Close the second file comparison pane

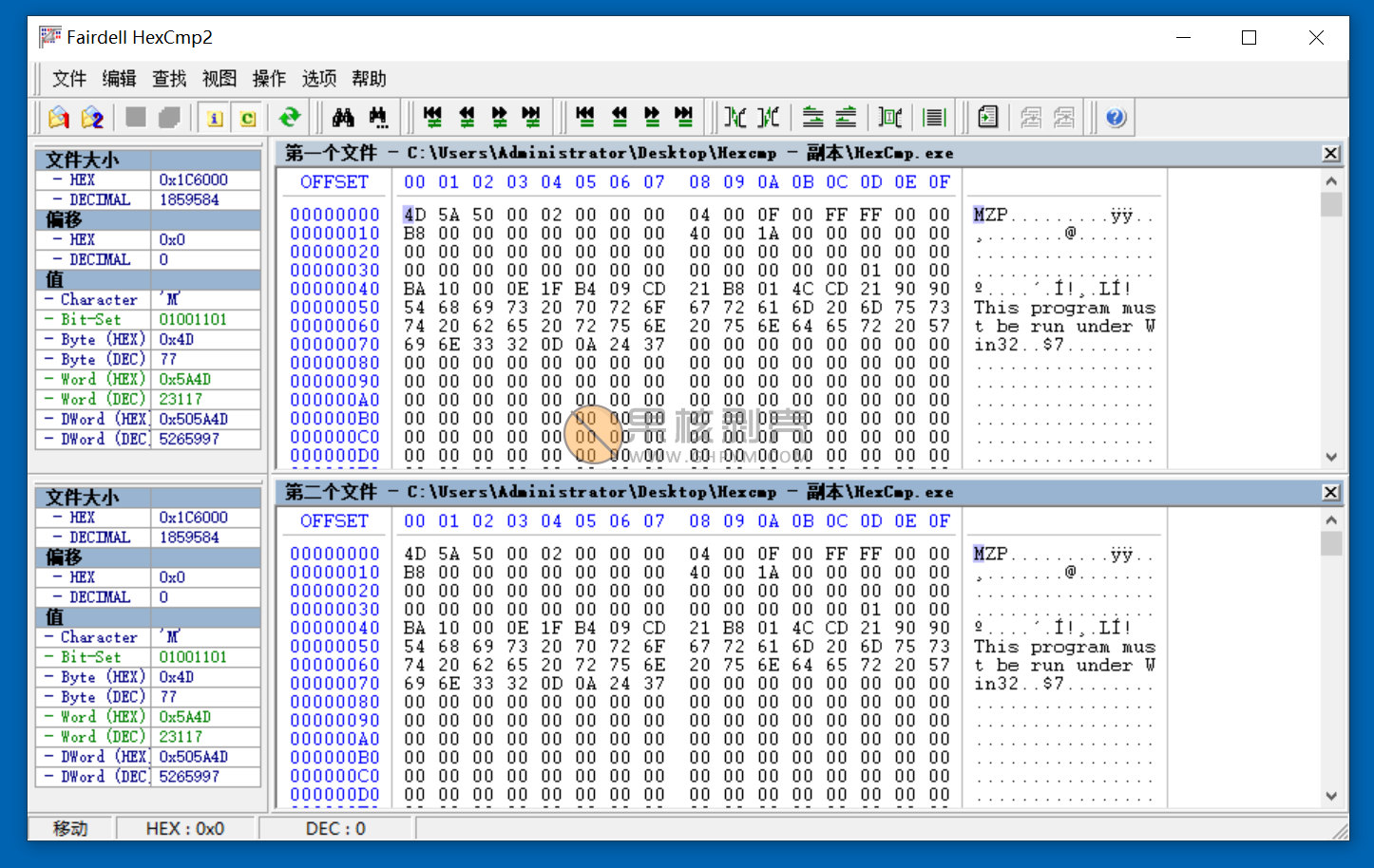(x=1330, y=492)
